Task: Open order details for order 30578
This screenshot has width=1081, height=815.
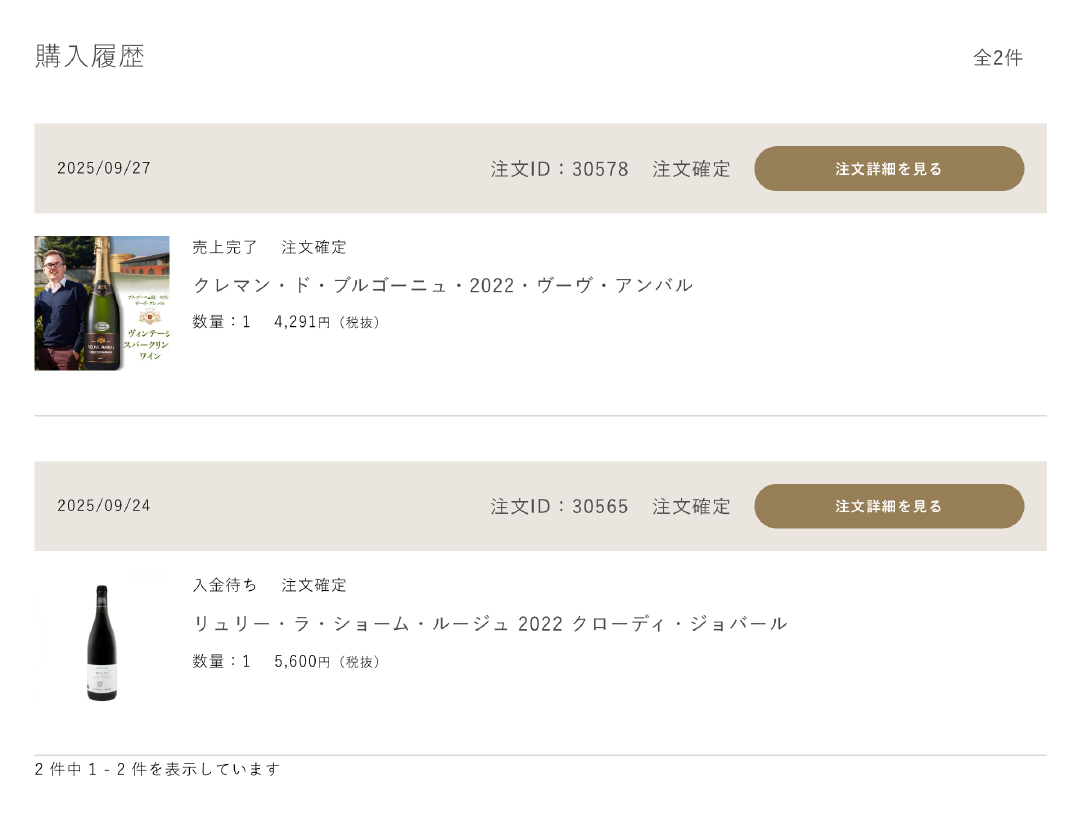Action: [889, 169]
